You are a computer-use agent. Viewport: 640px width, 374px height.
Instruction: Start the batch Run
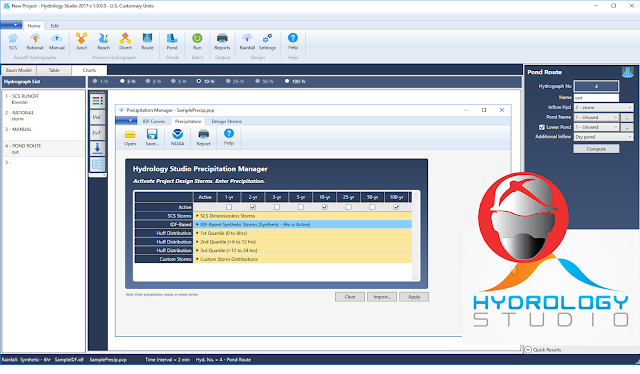tap(197, 42)
